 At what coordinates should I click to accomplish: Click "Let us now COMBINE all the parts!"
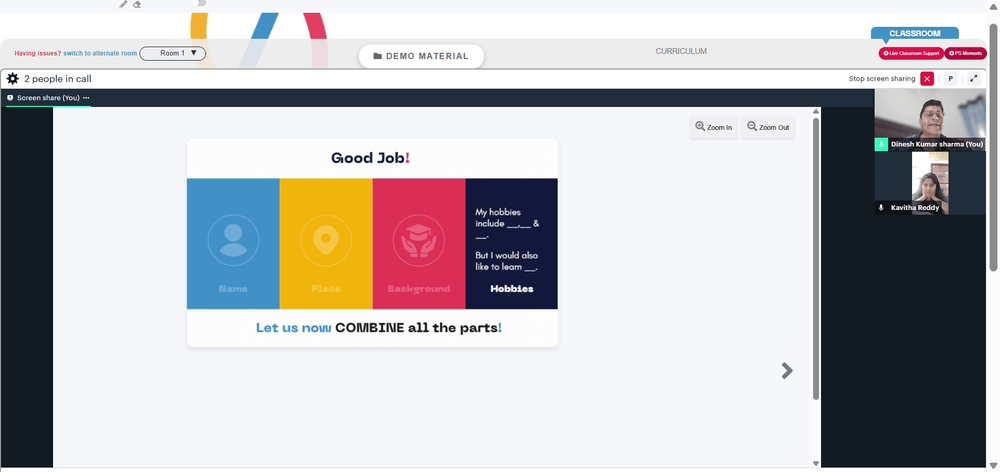[x=379, y=328]
